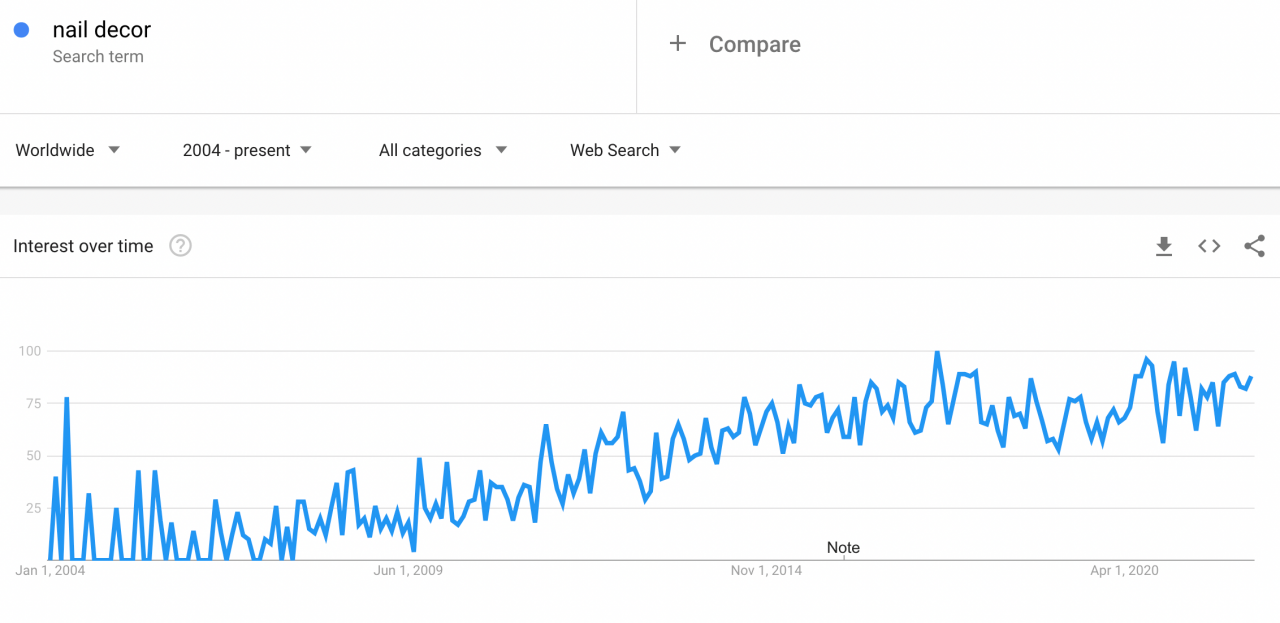Click the Compare button

(x=736, y=44)
